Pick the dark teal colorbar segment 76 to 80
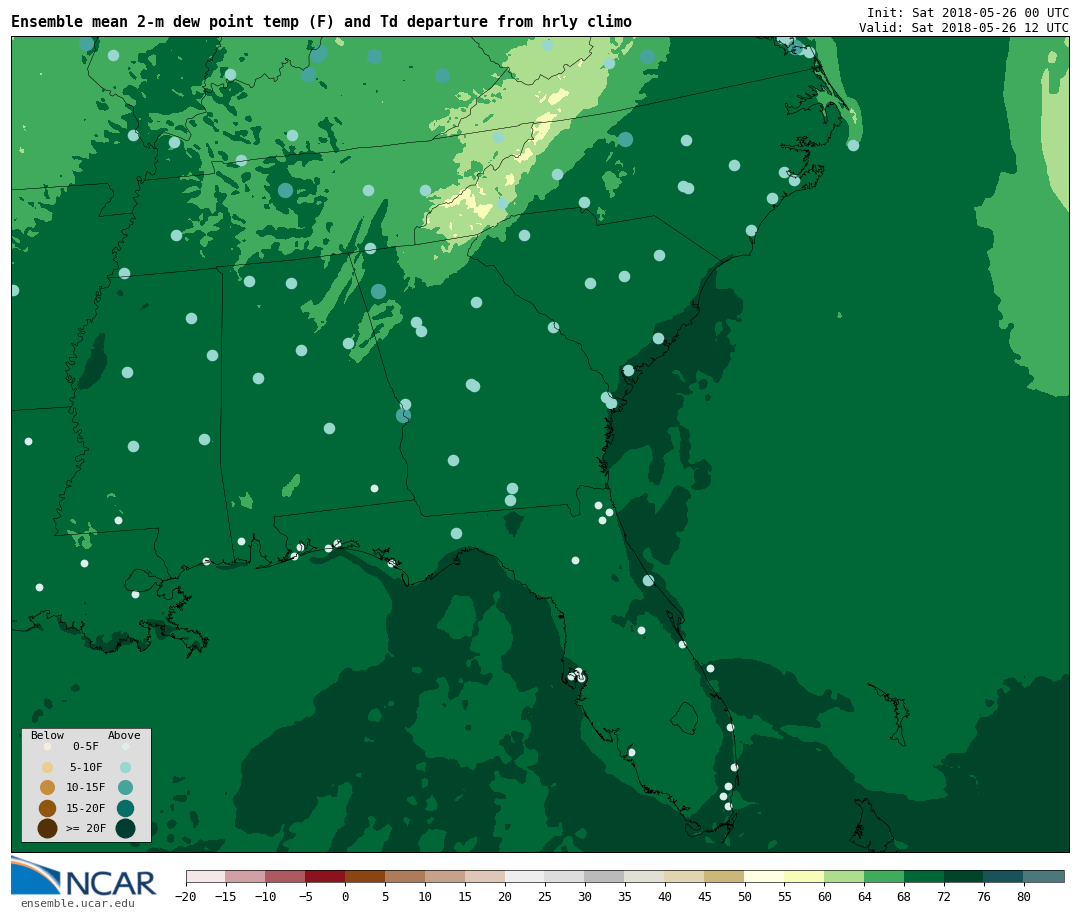 point(1004,876)
